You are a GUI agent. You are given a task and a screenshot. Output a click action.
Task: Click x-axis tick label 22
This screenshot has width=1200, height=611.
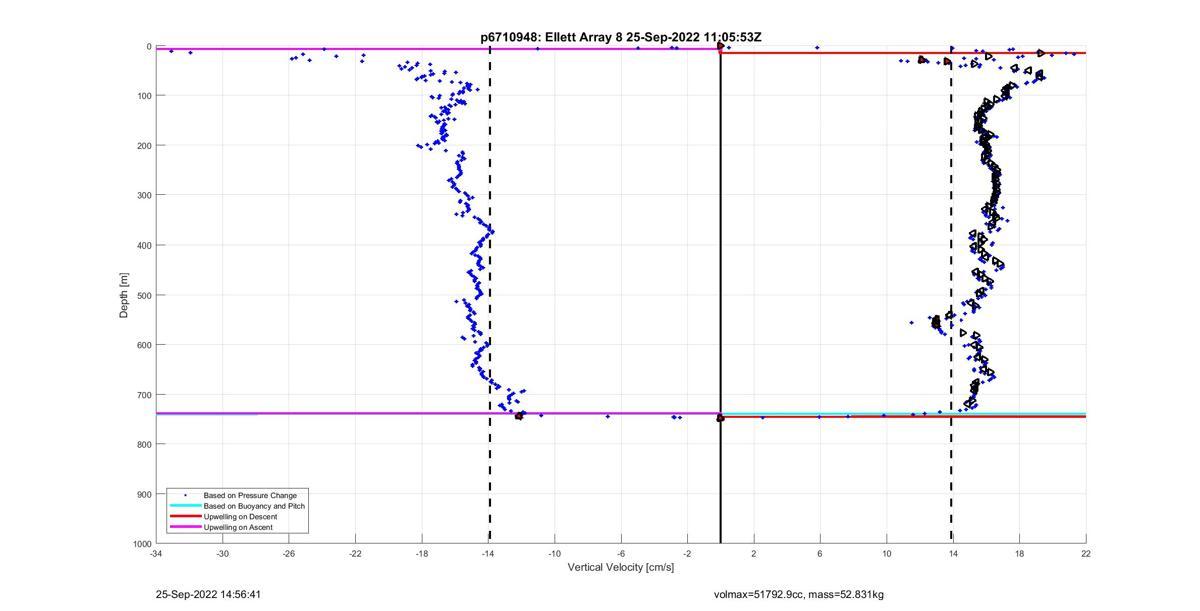pyautogui.click(x=1085, y=553)
